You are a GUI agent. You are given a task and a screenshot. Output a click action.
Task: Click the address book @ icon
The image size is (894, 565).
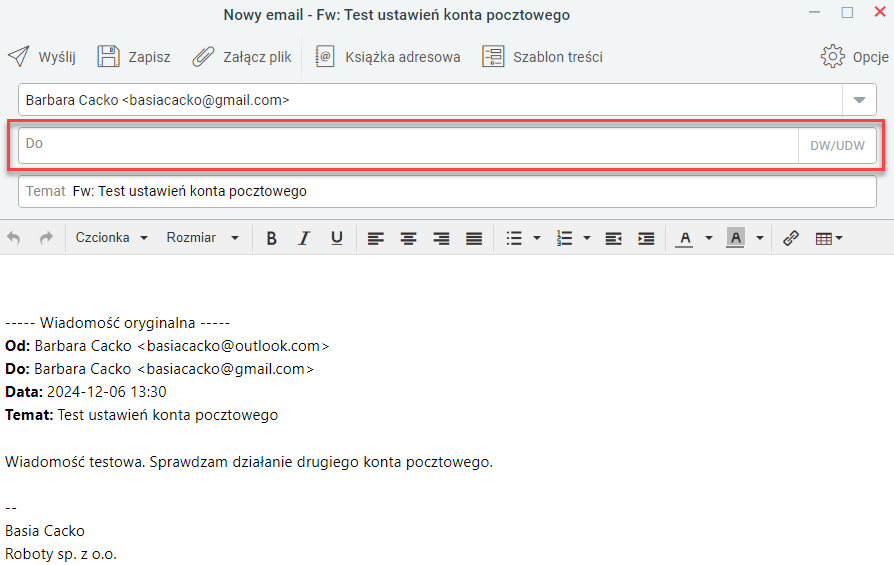pyautogui.click(x=324, y=56)
